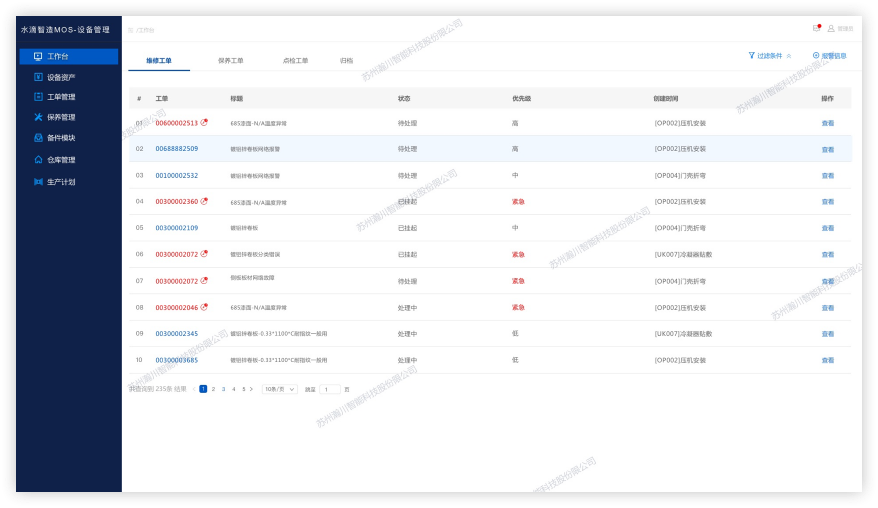Collapse filters with the double-chevron arrow

(x=788, y=56)
